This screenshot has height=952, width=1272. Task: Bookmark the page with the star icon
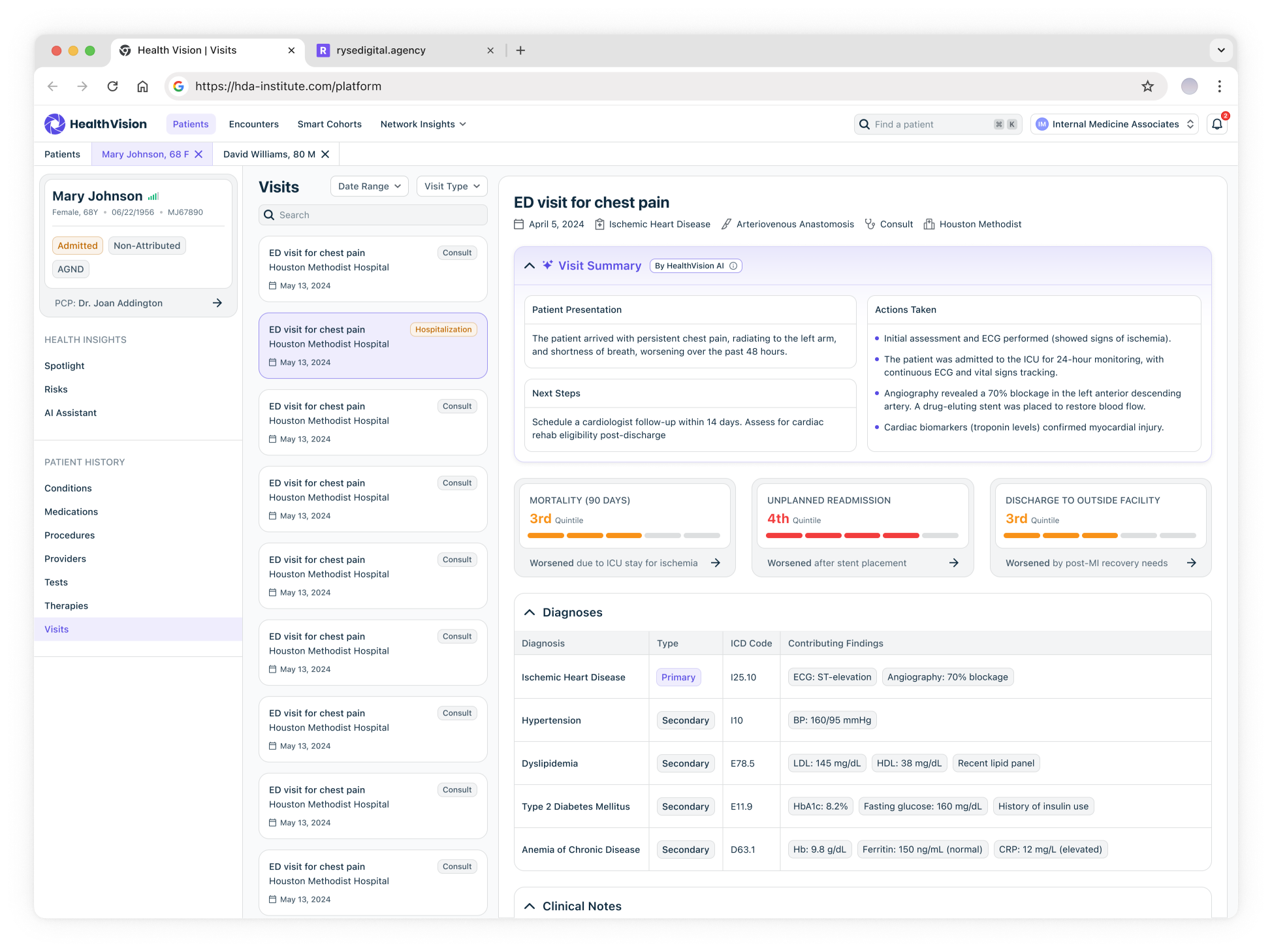click(x=1147, y=86)
